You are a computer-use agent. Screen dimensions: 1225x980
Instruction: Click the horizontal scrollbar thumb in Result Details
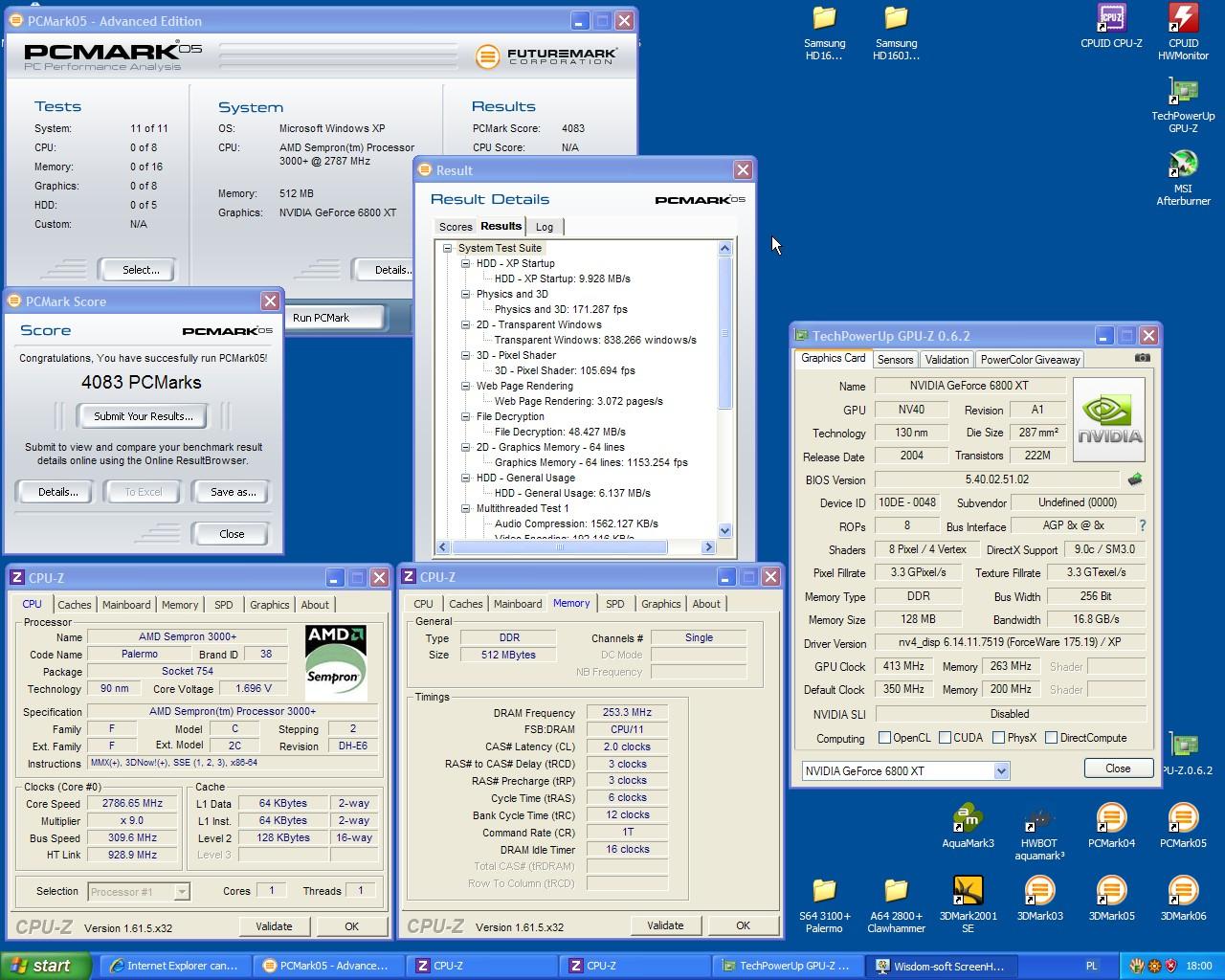click(559, 547)
